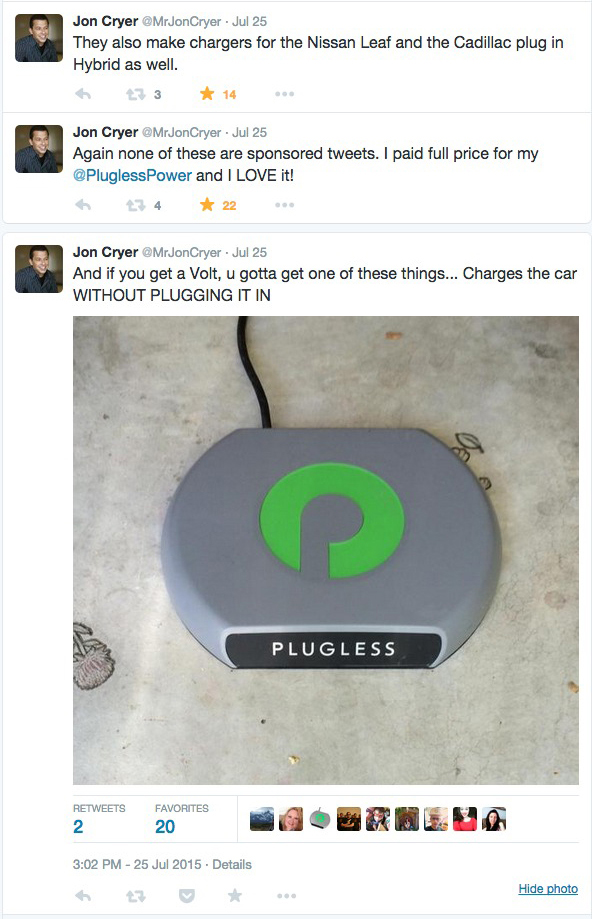This screenshot has width=592, height=919.
Task: Retweet the sponsored tweets post
Action: point(136,205)
